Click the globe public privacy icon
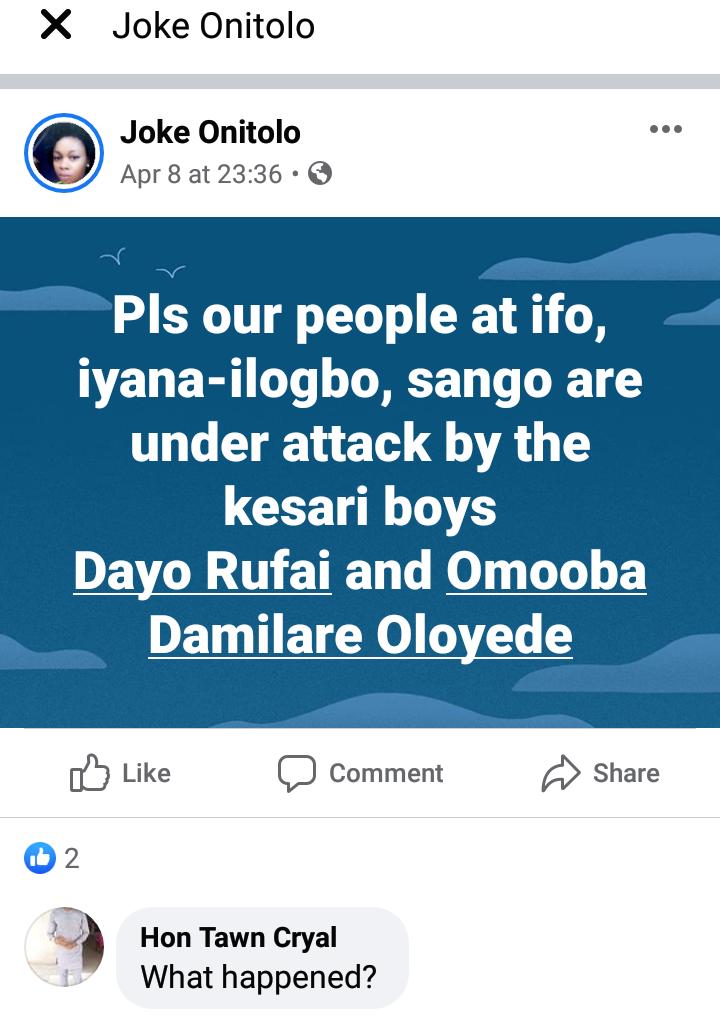 pos(320,174)
